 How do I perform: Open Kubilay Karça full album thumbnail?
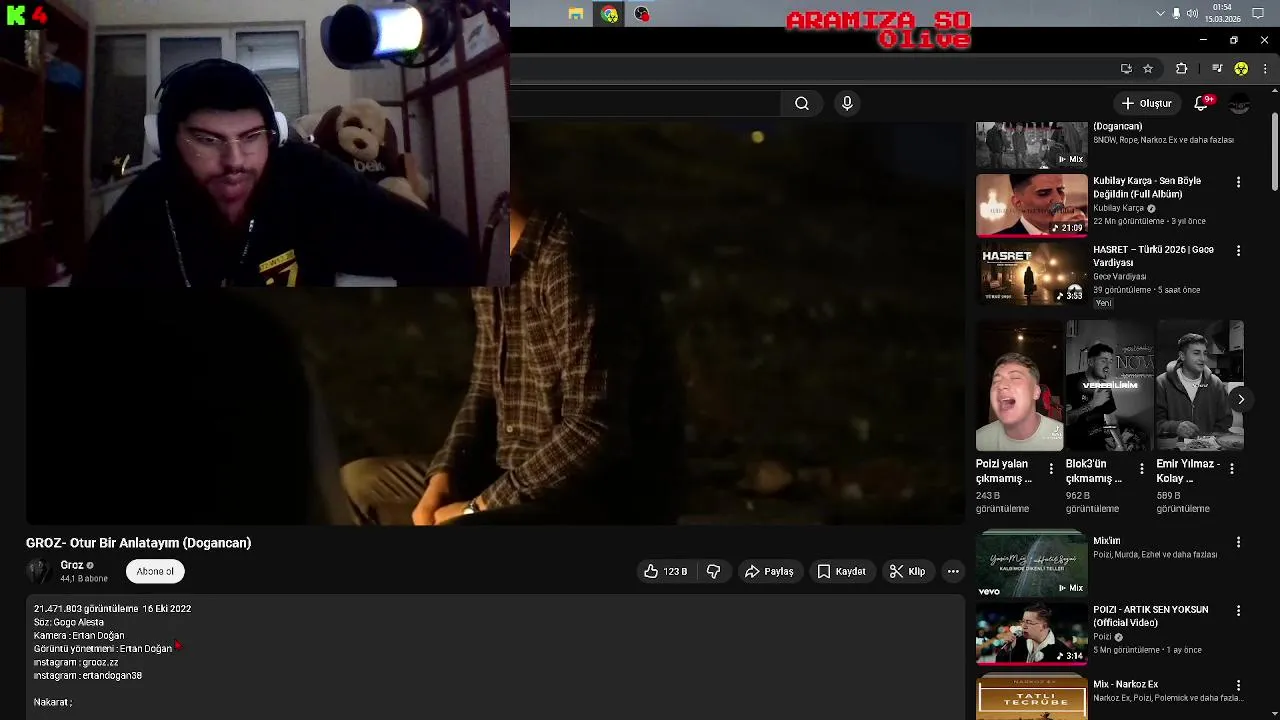point(1031,205)
